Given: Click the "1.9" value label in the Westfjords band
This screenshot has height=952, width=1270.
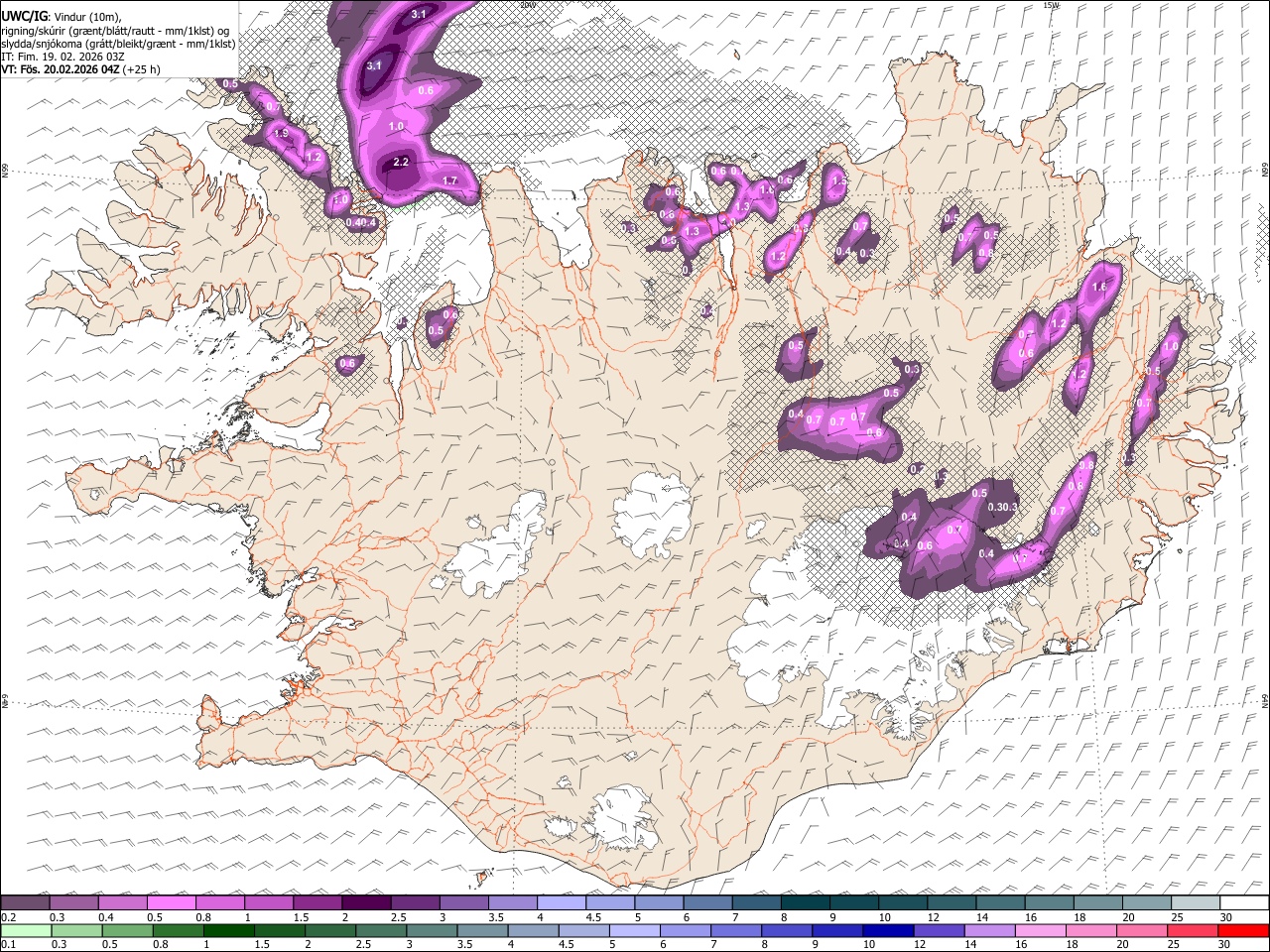Looking at the screenshot, I should click(281, 133).
